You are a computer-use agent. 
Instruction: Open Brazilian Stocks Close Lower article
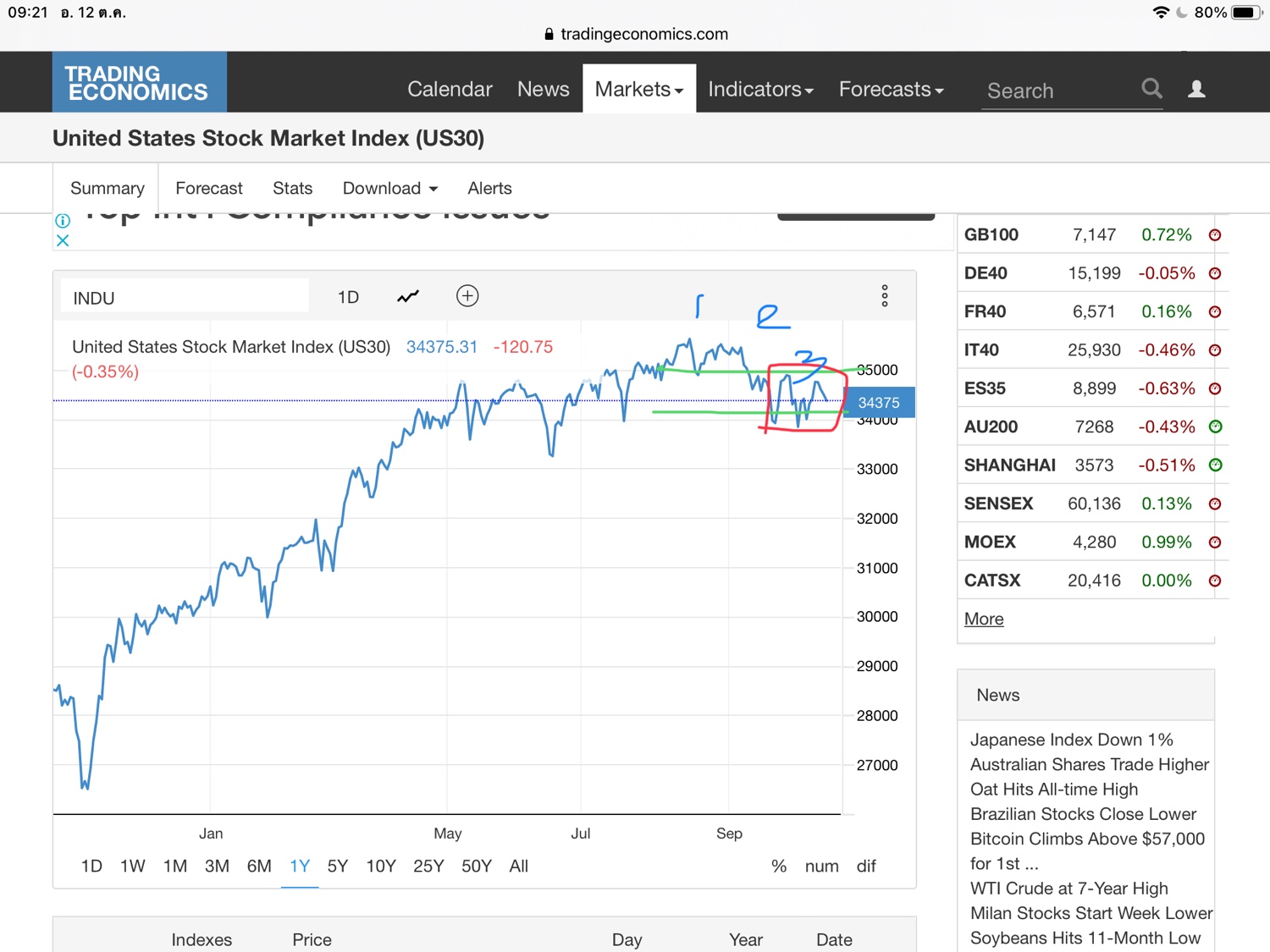pyautogui.click(x=1083, y=814)
